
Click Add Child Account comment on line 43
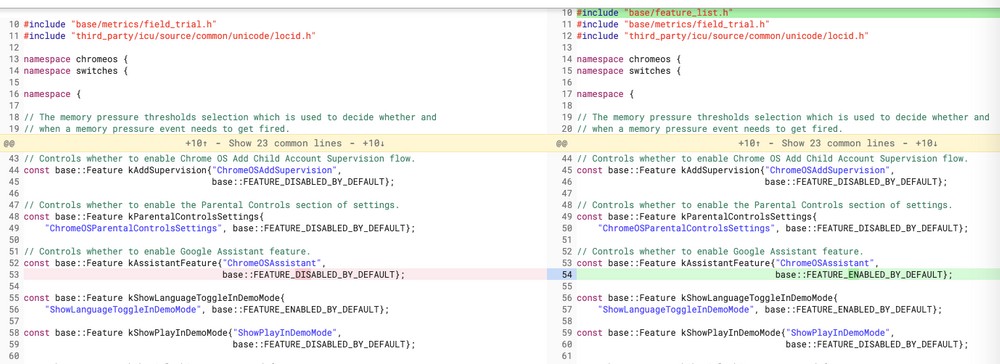point(219,159)
